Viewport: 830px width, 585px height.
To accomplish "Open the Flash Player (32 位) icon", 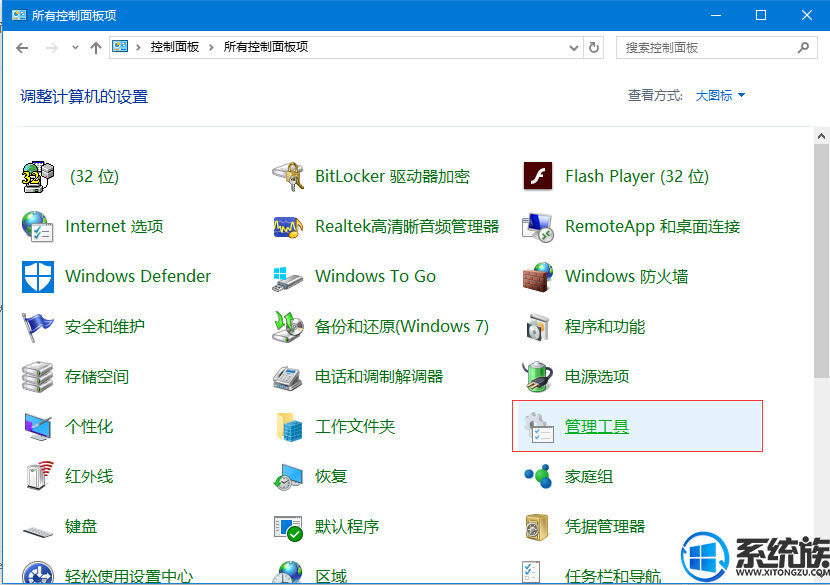I will pyautogui.click(x=538, y=176).
